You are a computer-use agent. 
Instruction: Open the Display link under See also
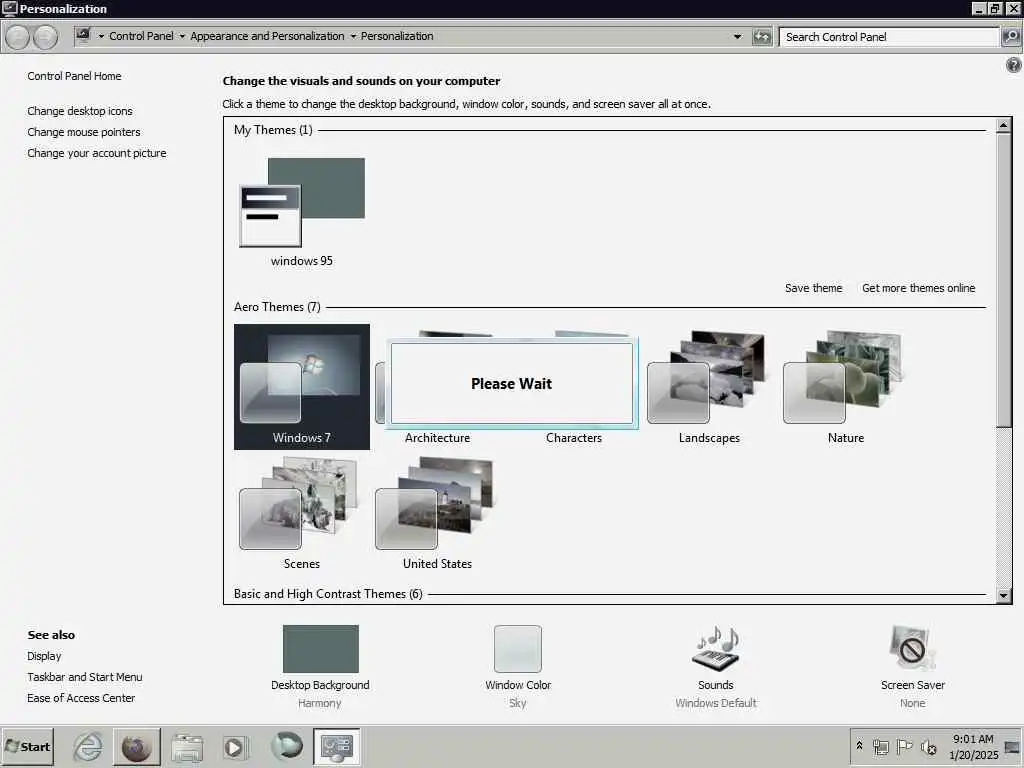(44, 656)
